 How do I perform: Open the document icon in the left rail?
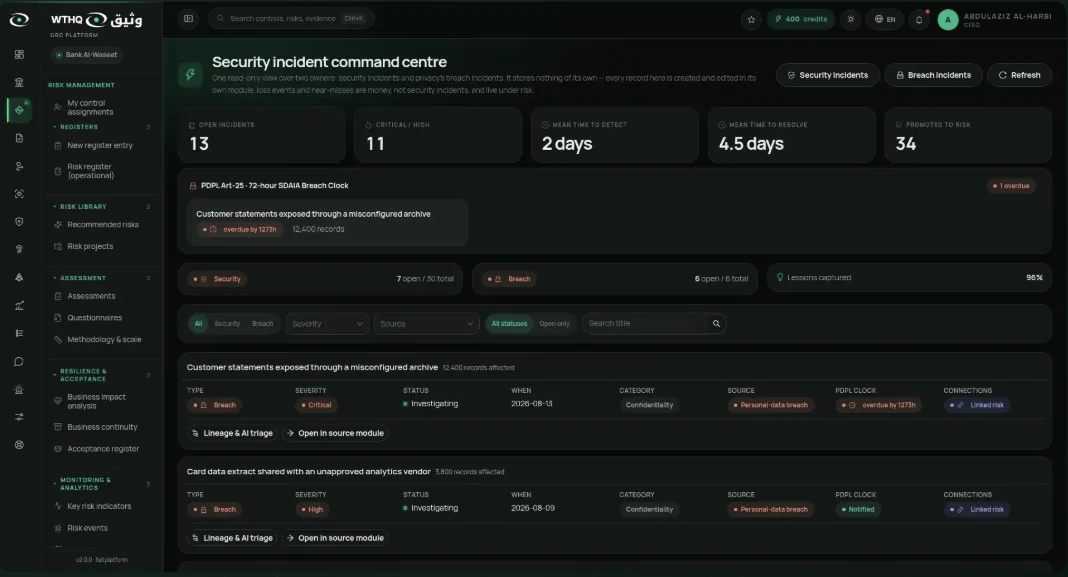(19, 138)
